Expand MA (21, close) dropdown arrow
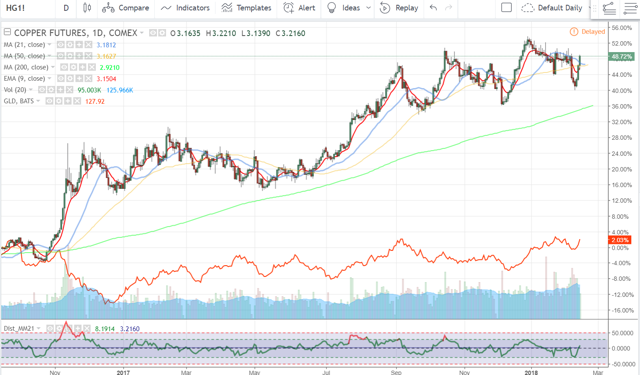This screenshot has width=640, height=375. (49, 44)
